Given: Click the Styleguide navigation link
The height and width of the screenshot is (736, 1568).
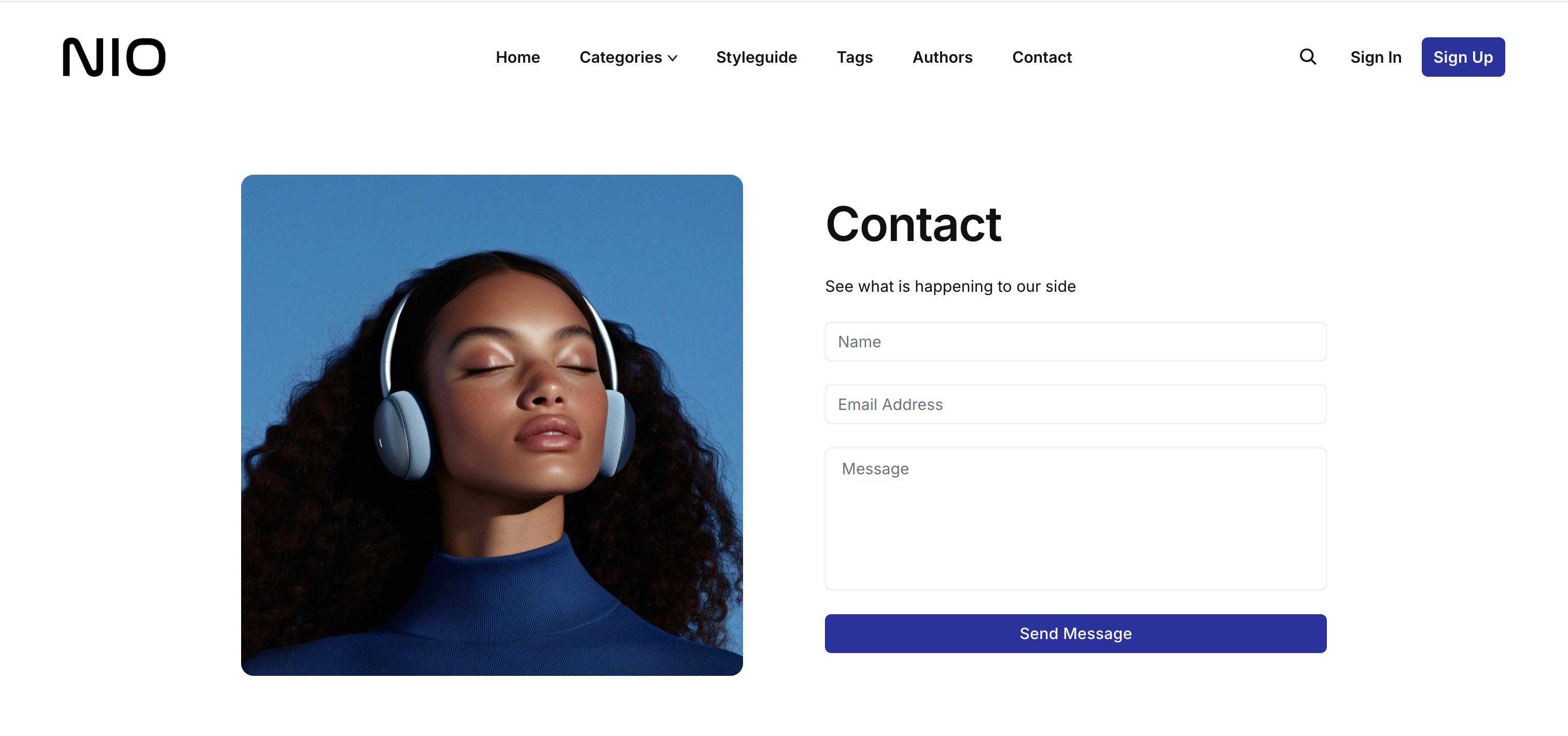Looking at the screenshot, I should pos(756,57).
